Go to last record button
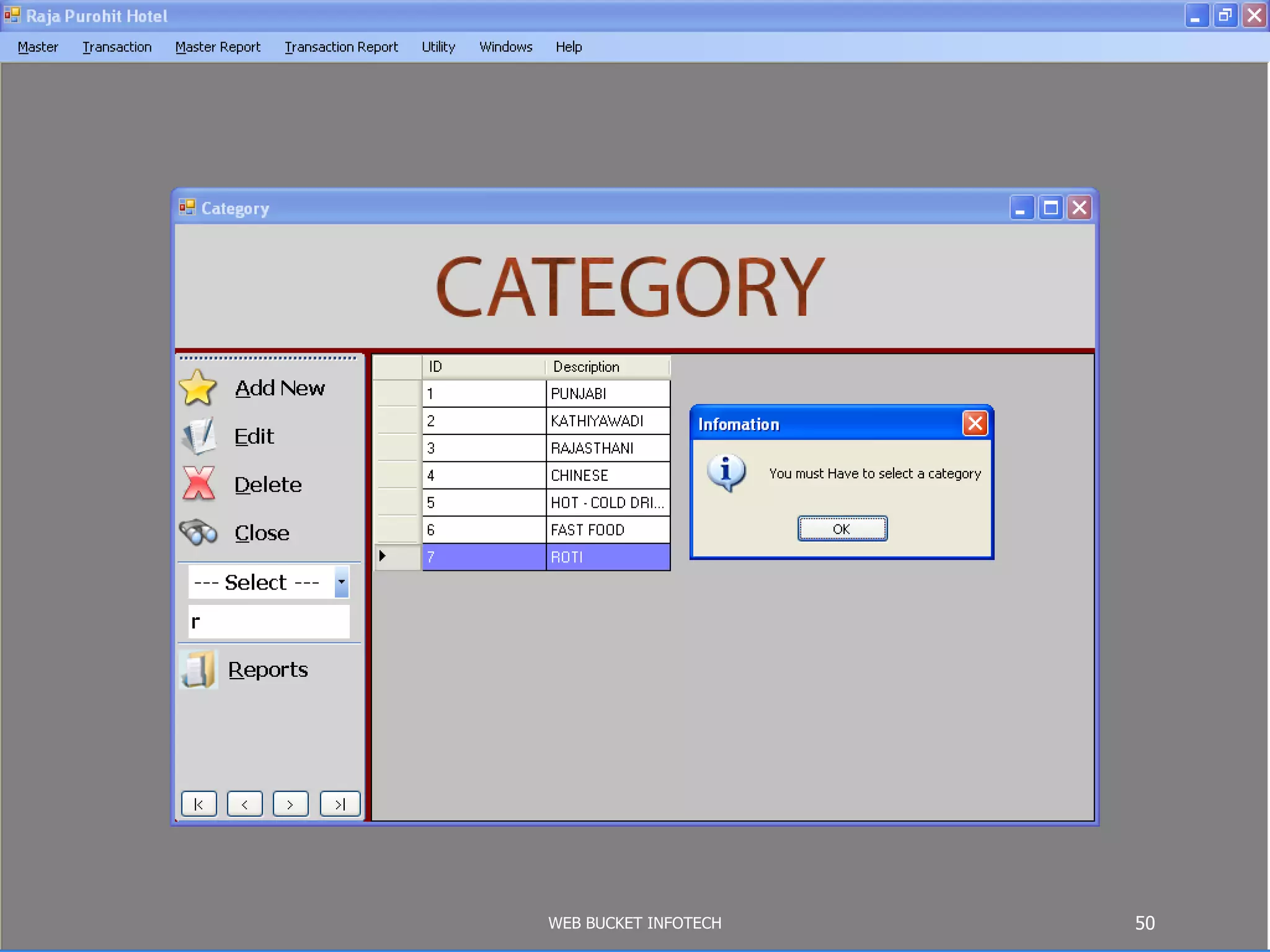 [x=340, y=804]
